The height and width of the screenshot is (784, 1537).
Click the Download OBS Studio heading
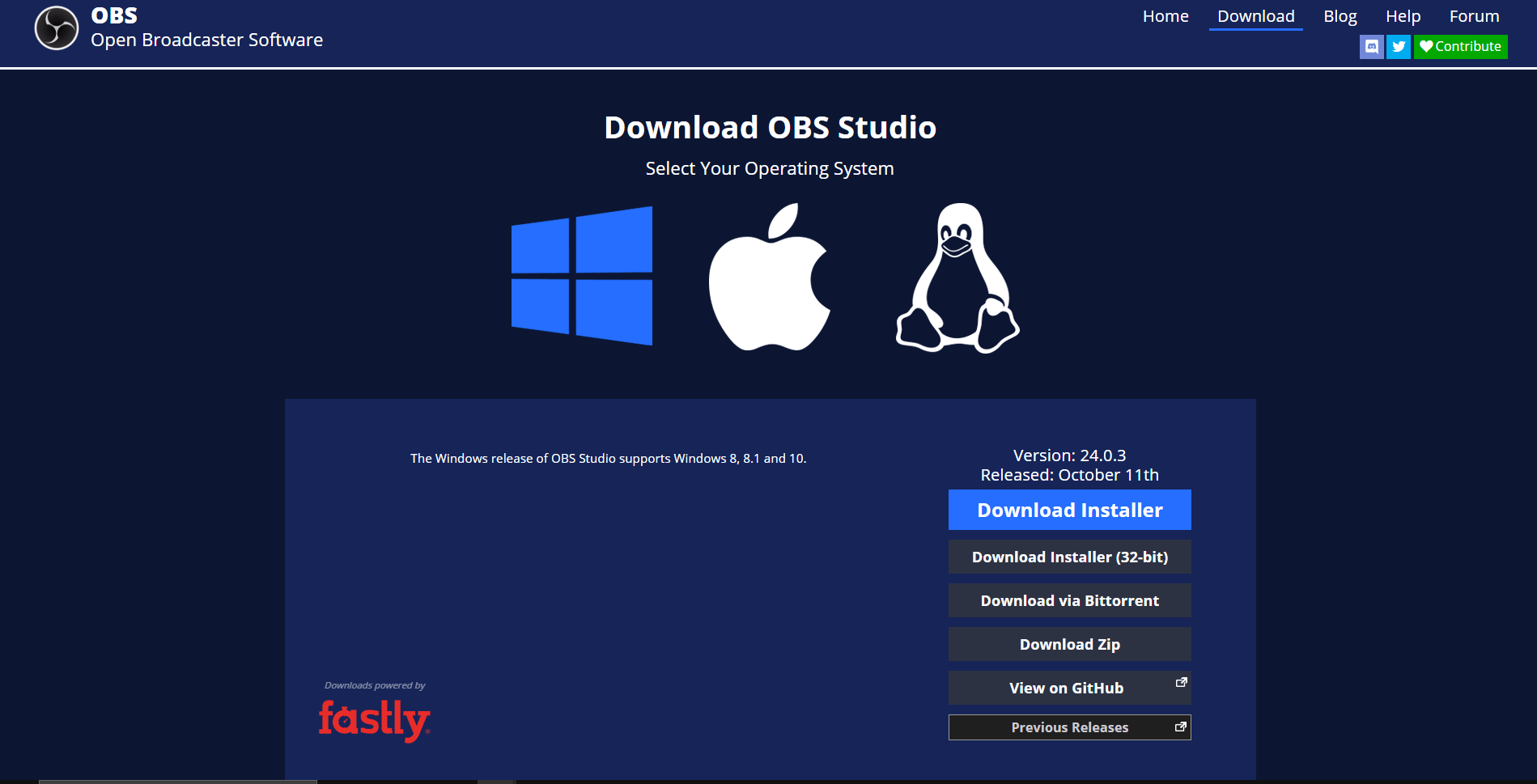tap(770, 127)
